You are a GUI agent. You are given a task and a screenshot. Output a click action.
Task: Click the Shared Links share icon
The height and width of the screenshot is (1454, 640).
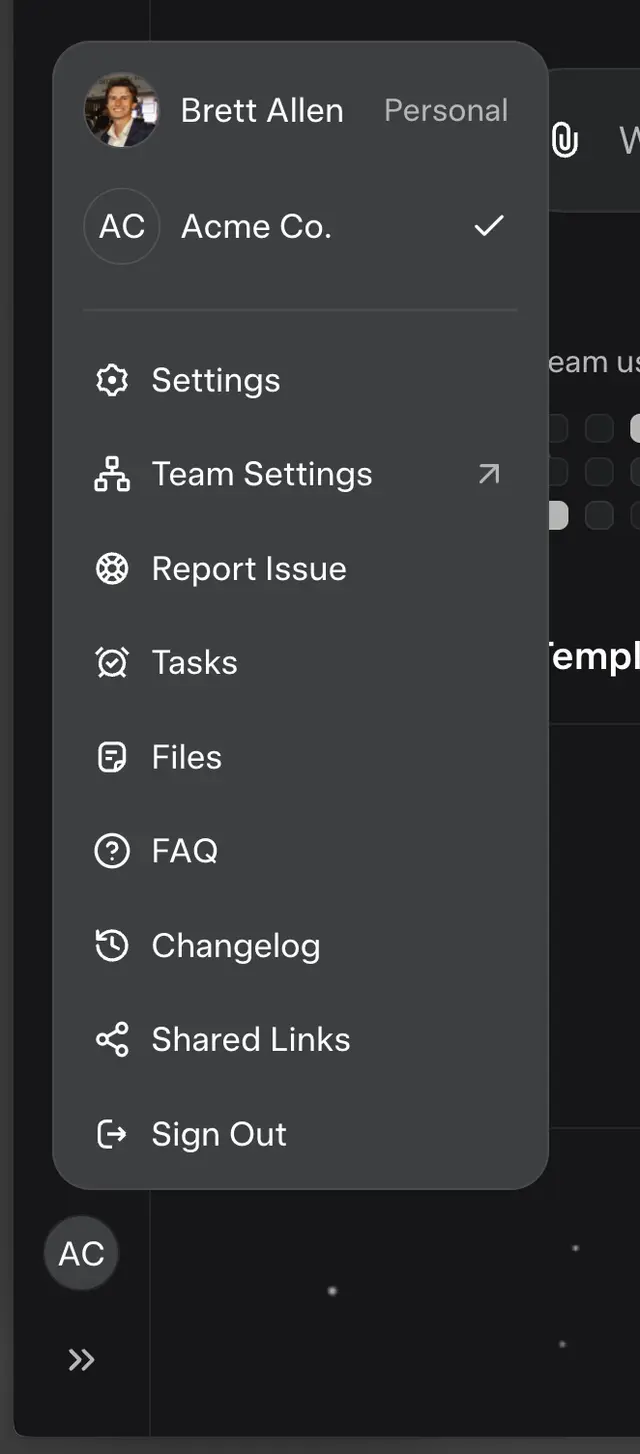pos(112,1040)
